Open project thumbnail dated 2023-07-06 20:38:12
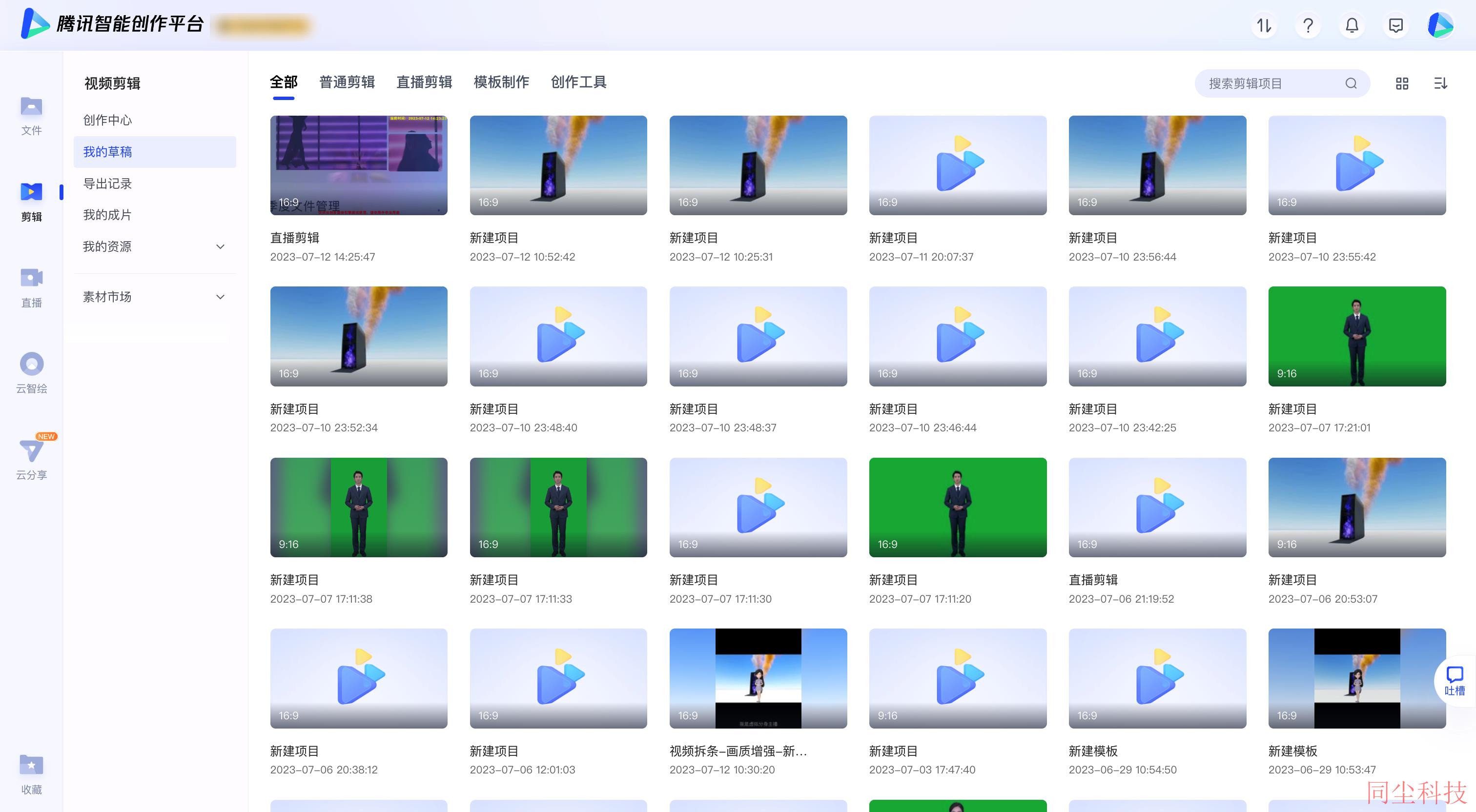 coord(359,678)
